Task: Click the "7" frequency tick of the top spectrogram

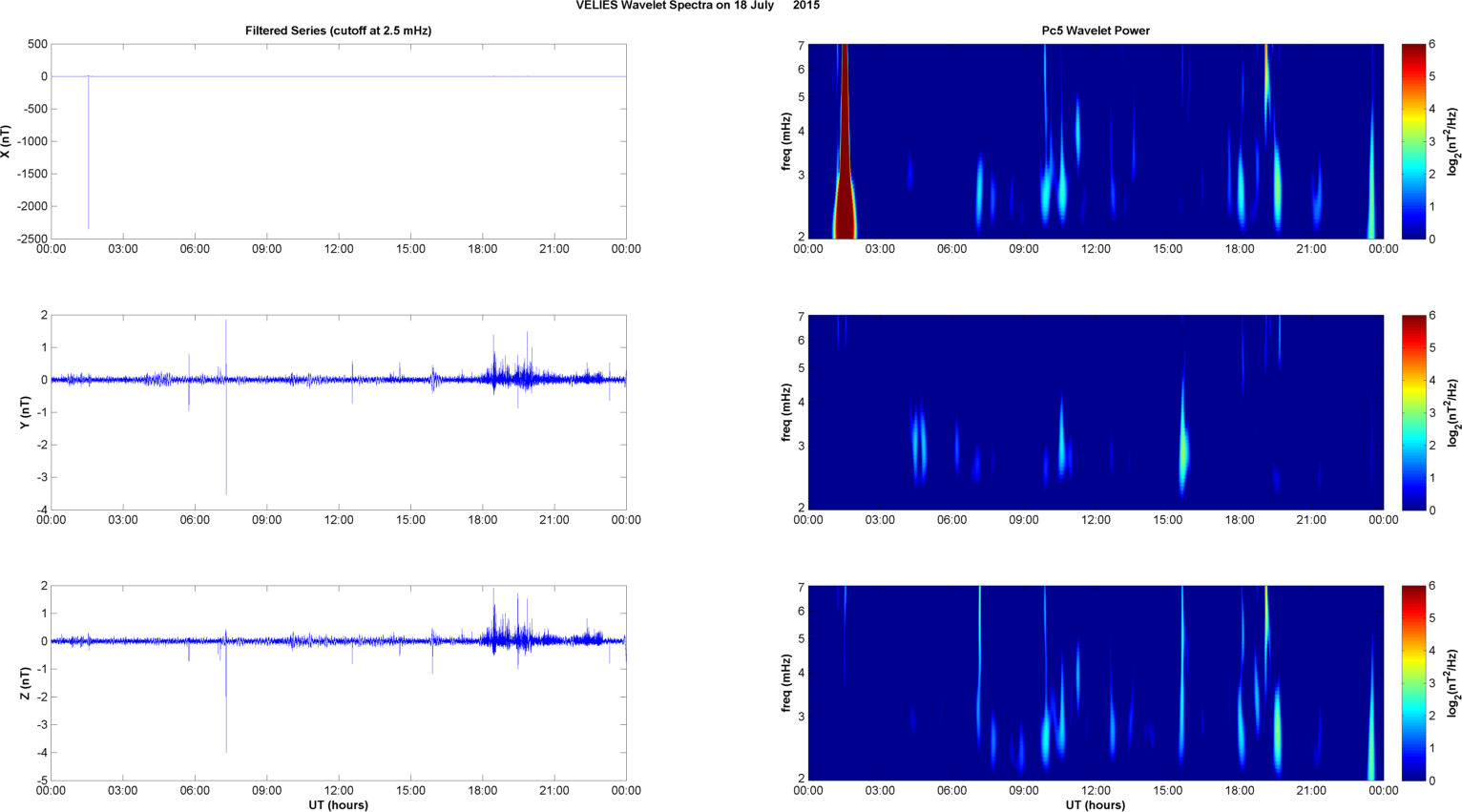Action: [802, 45]
